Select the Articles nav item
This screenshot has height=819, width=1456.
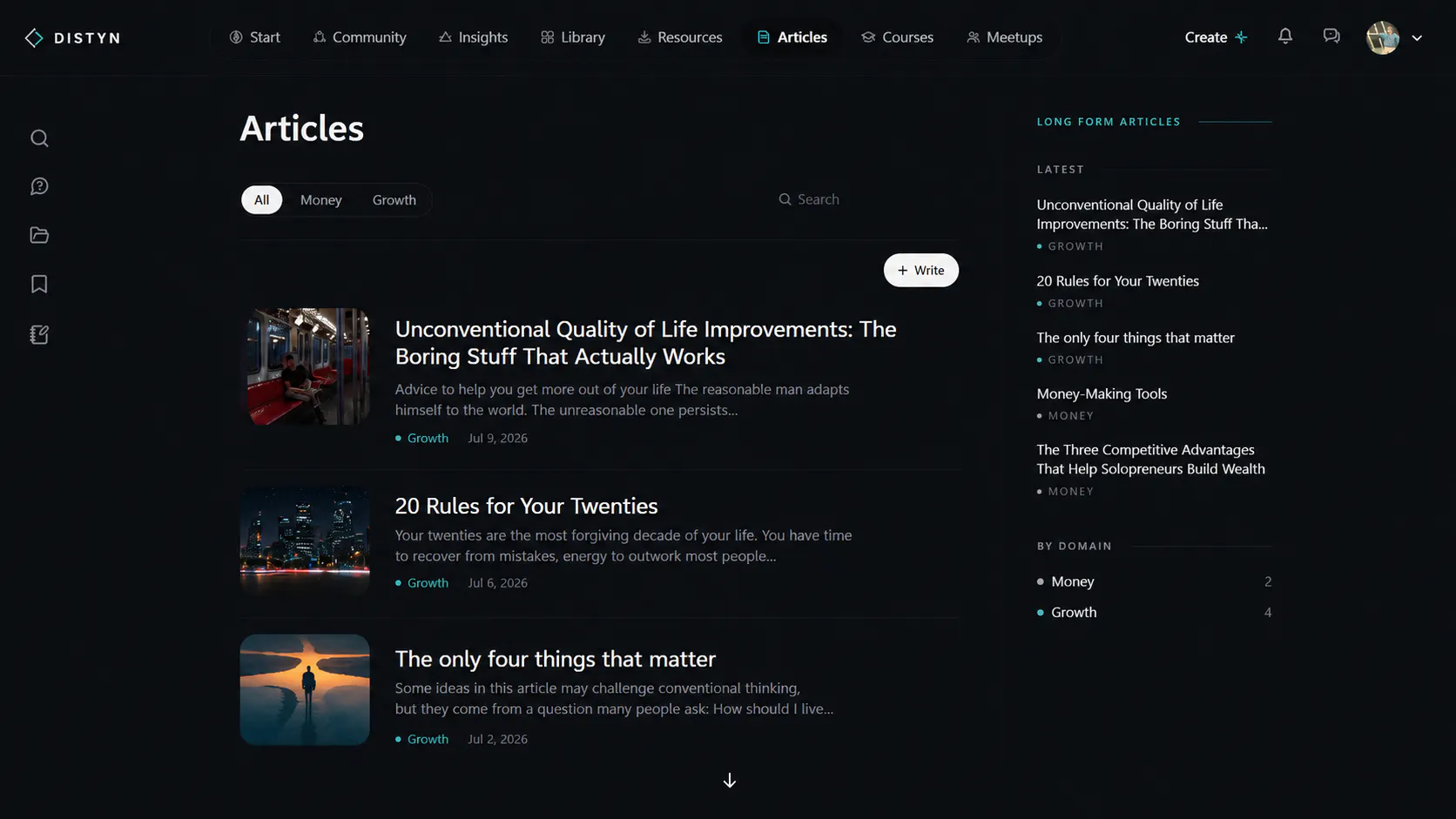[x=792, y=37]
